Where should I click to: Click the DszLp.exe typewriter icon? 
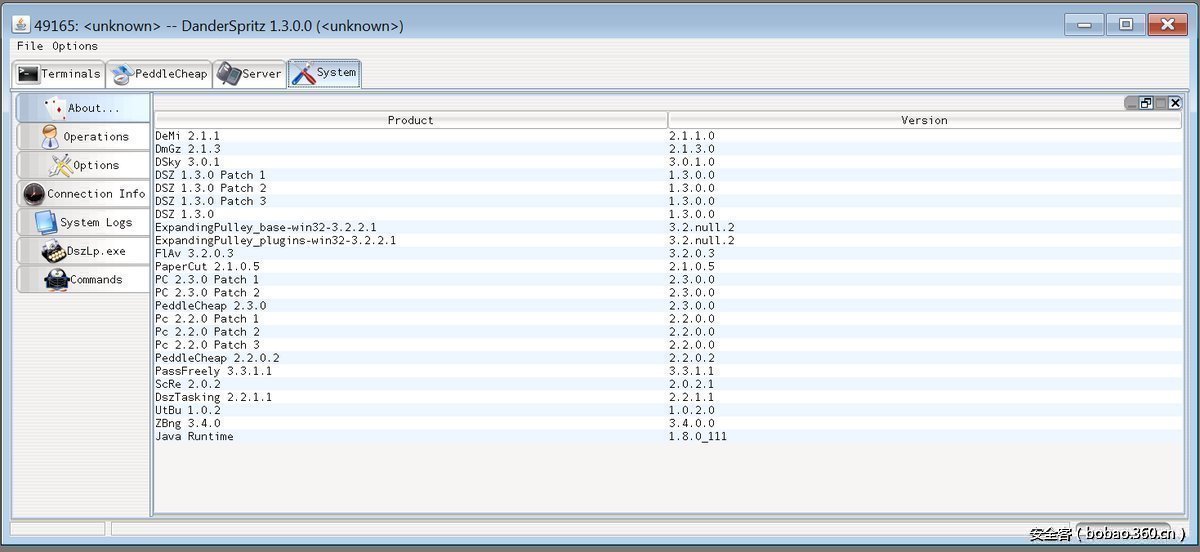[53, 252]
